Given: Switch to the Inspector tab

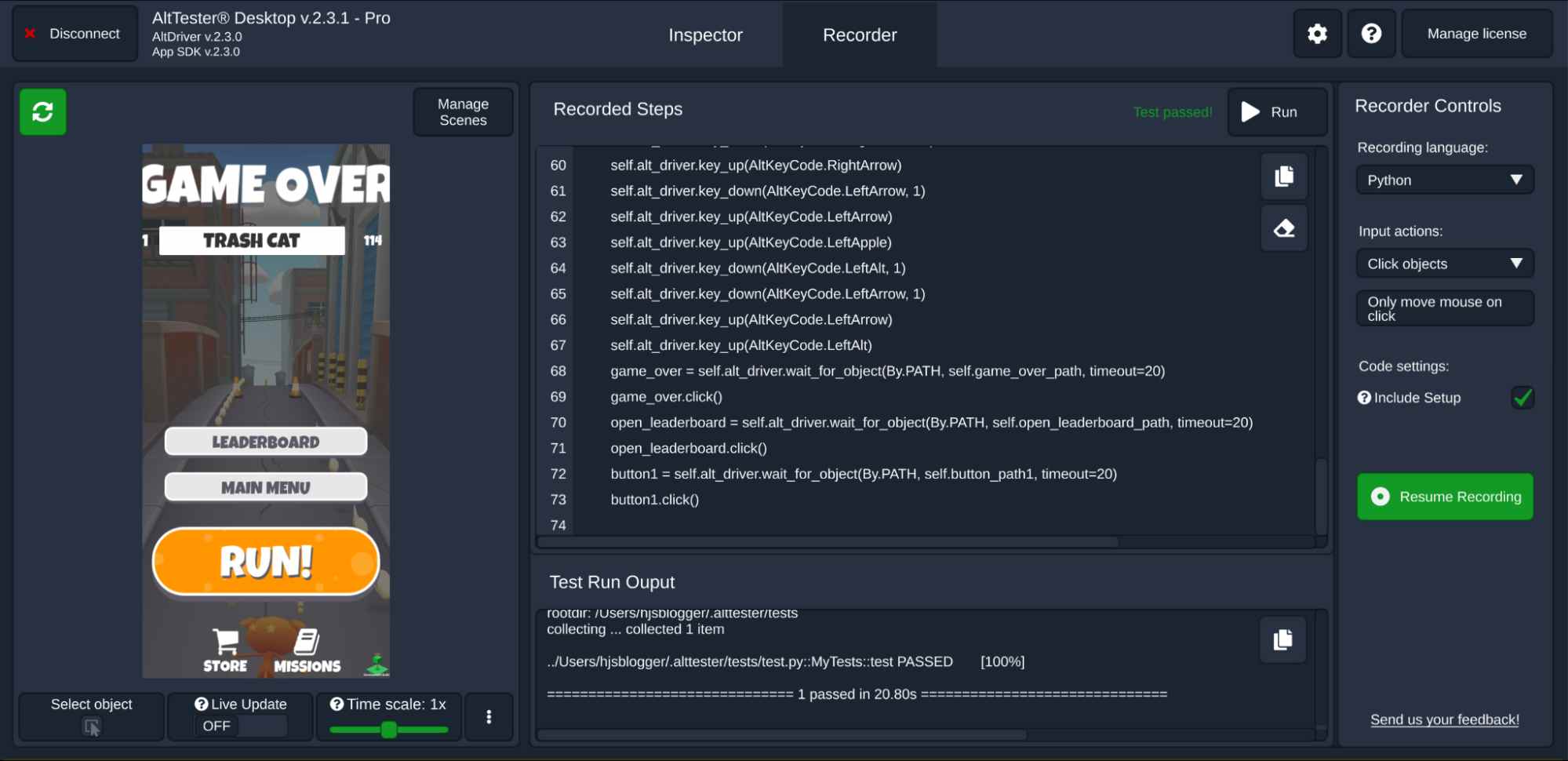Looking at the screenshot, I should [705, 35].
